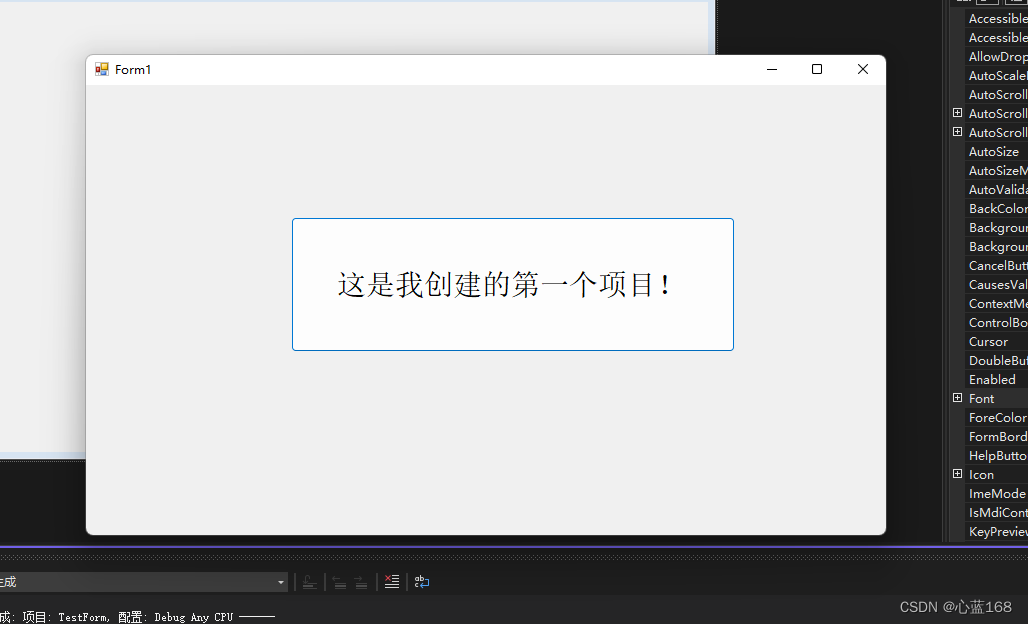This screenshot has height=624, width=1028.
Task: Click the text label 这是我创建的第一个项目 on Form1
Action: [512, 284]
